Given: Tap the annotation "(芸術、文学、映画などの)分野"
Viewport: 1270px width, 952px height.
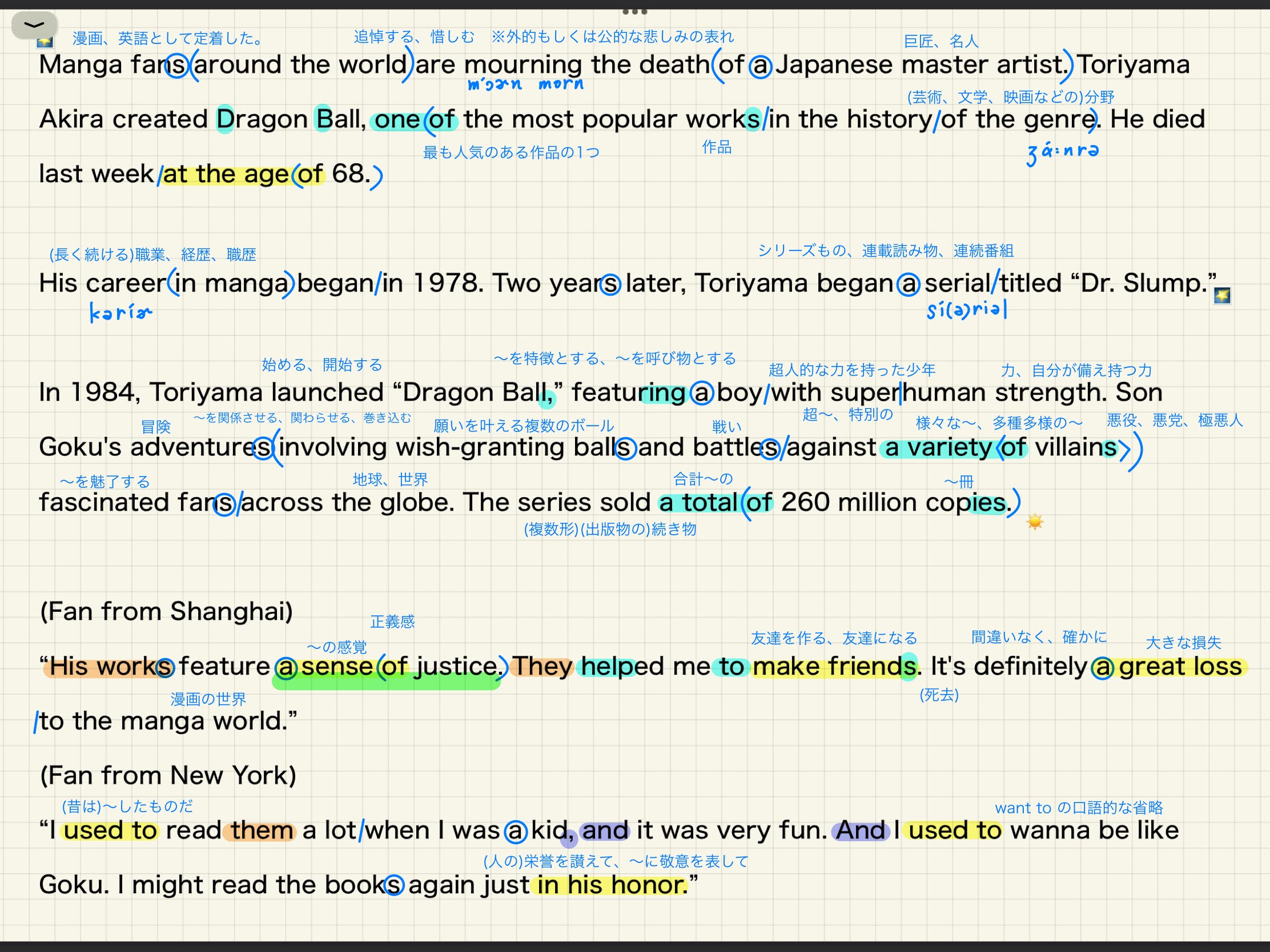Looking at the screenshot, I should click(1011, 97).
